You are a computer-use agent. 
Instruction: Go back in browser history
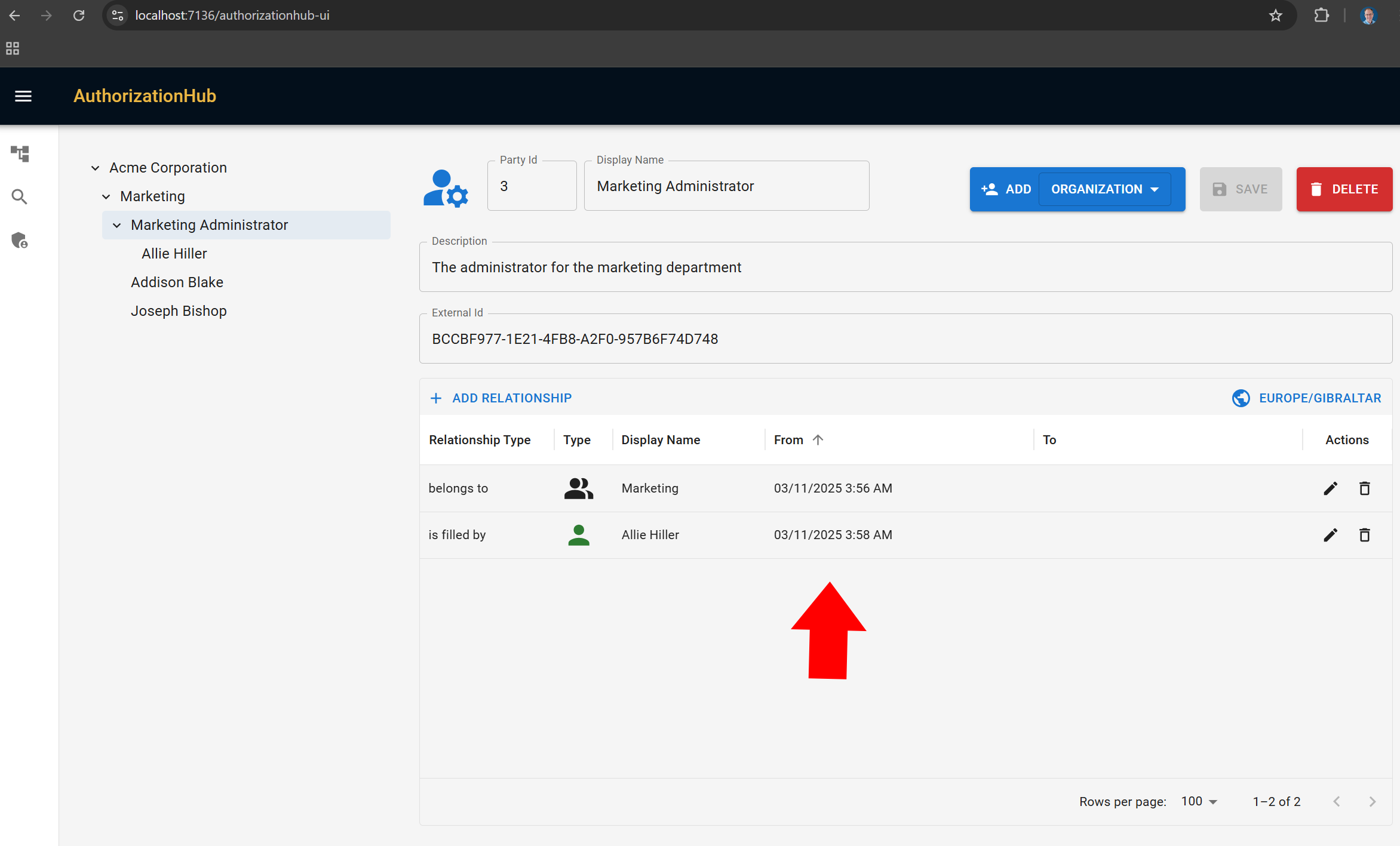click(x=15, y=16)
